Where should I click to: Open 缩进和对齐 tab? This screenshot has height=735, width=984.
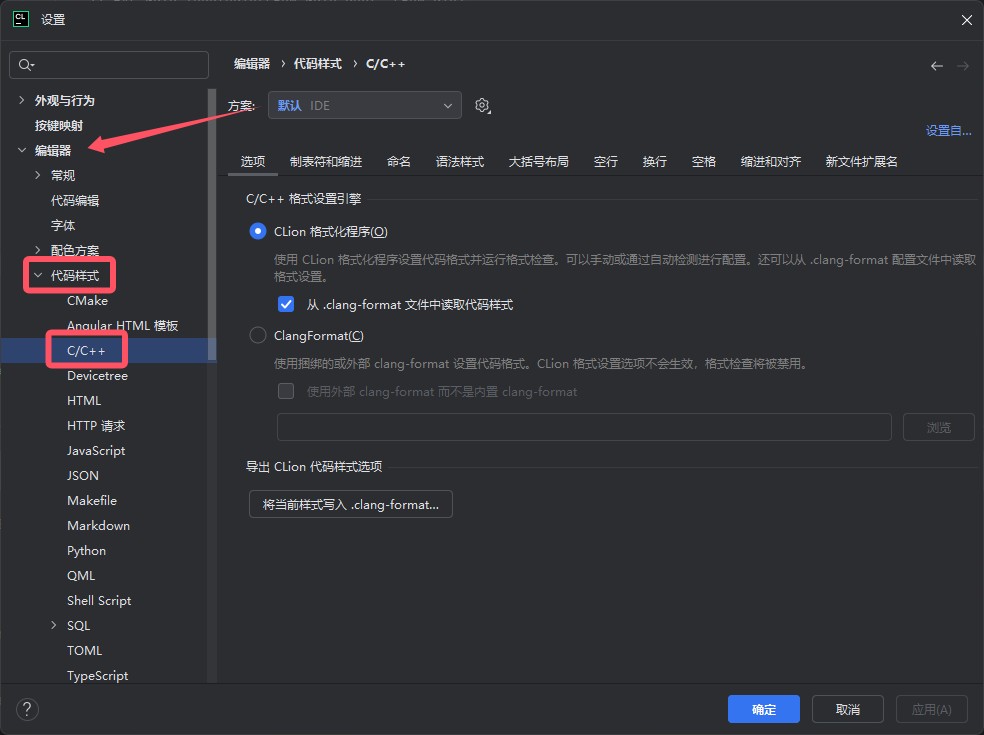(x=771, y=162)
